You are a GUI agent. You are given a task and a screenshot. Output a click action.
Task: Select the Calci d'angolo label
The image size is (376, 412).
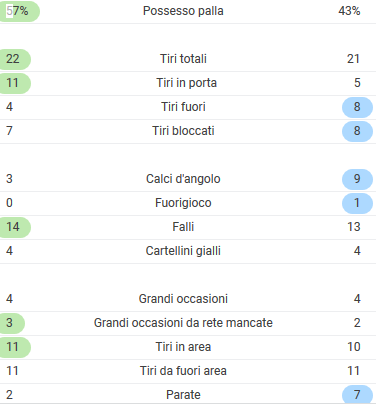click(183, 179)
